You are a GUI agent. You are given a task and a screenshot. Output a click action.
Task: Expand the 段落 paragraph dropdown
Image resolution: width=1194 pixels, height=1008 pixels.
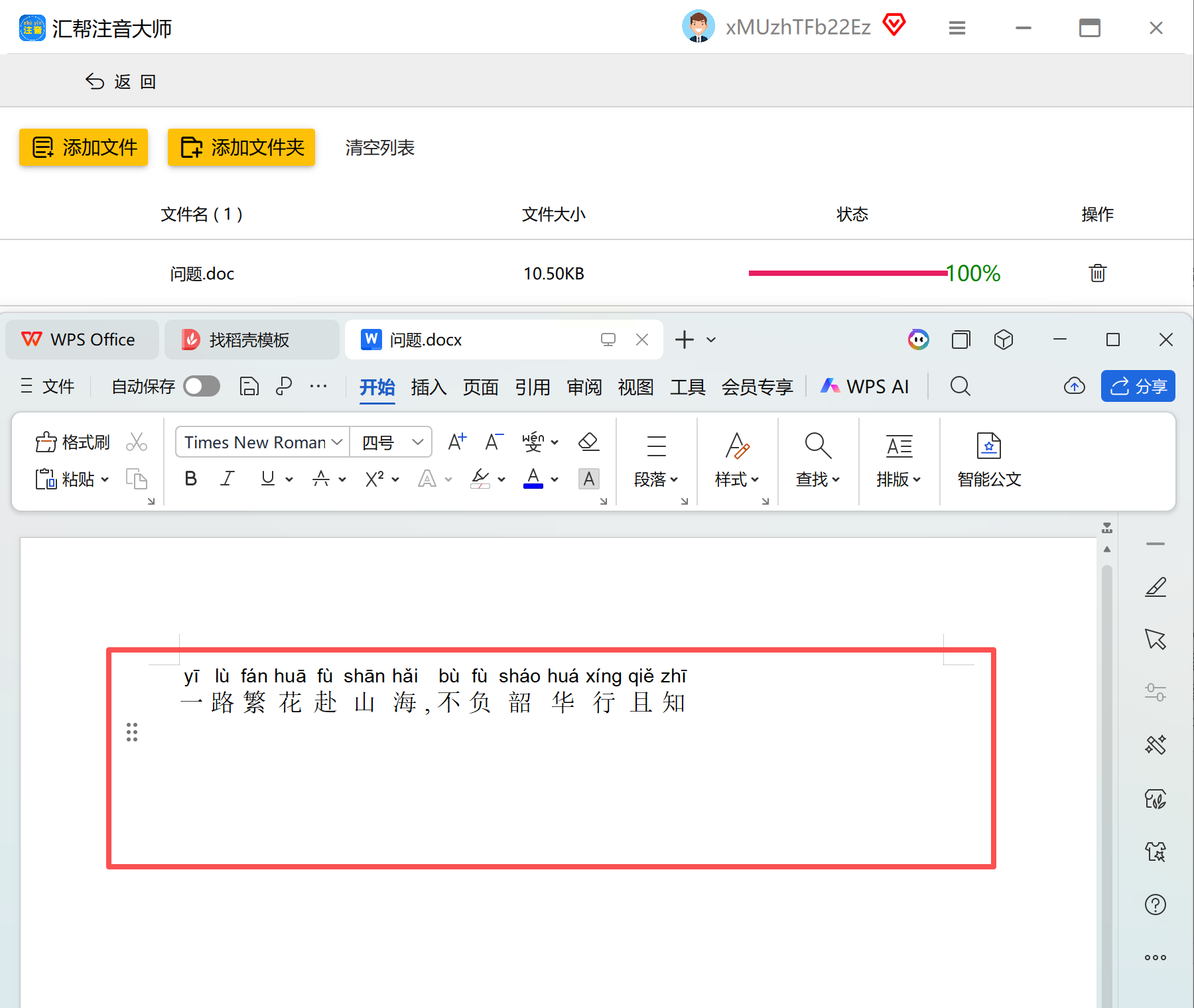coord(656,479)
